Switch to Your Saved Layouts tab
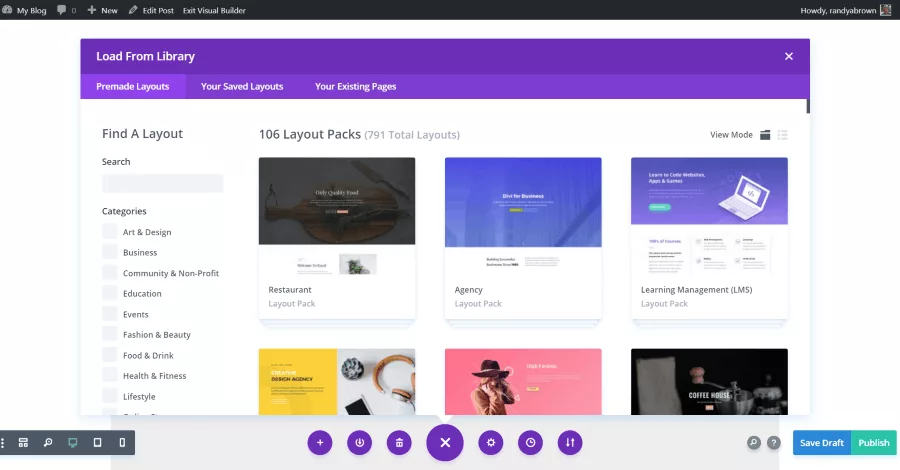This screenshot has width=900, height=470. (242, 87)
